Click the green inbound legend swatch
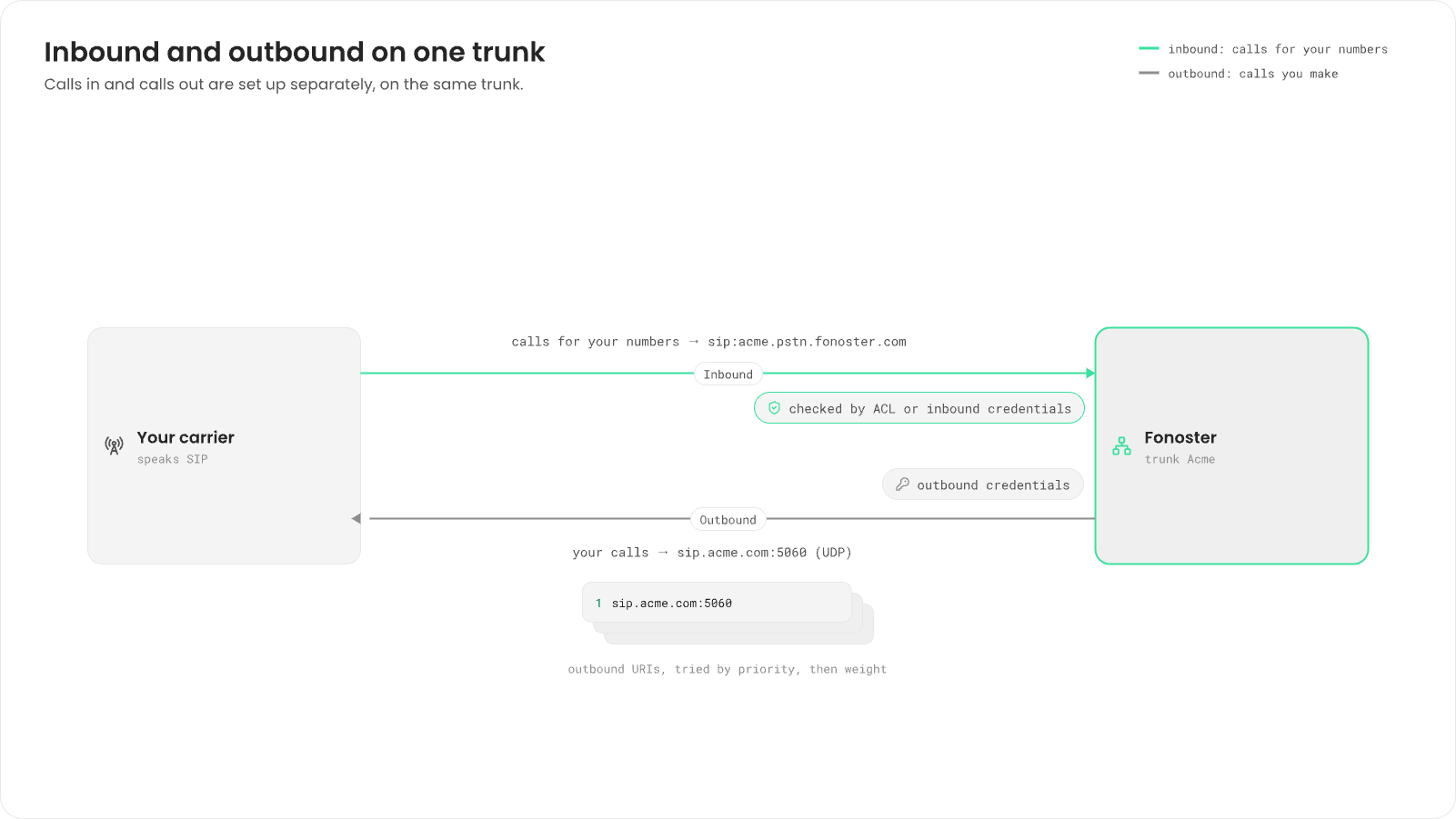 point(1149,48)
